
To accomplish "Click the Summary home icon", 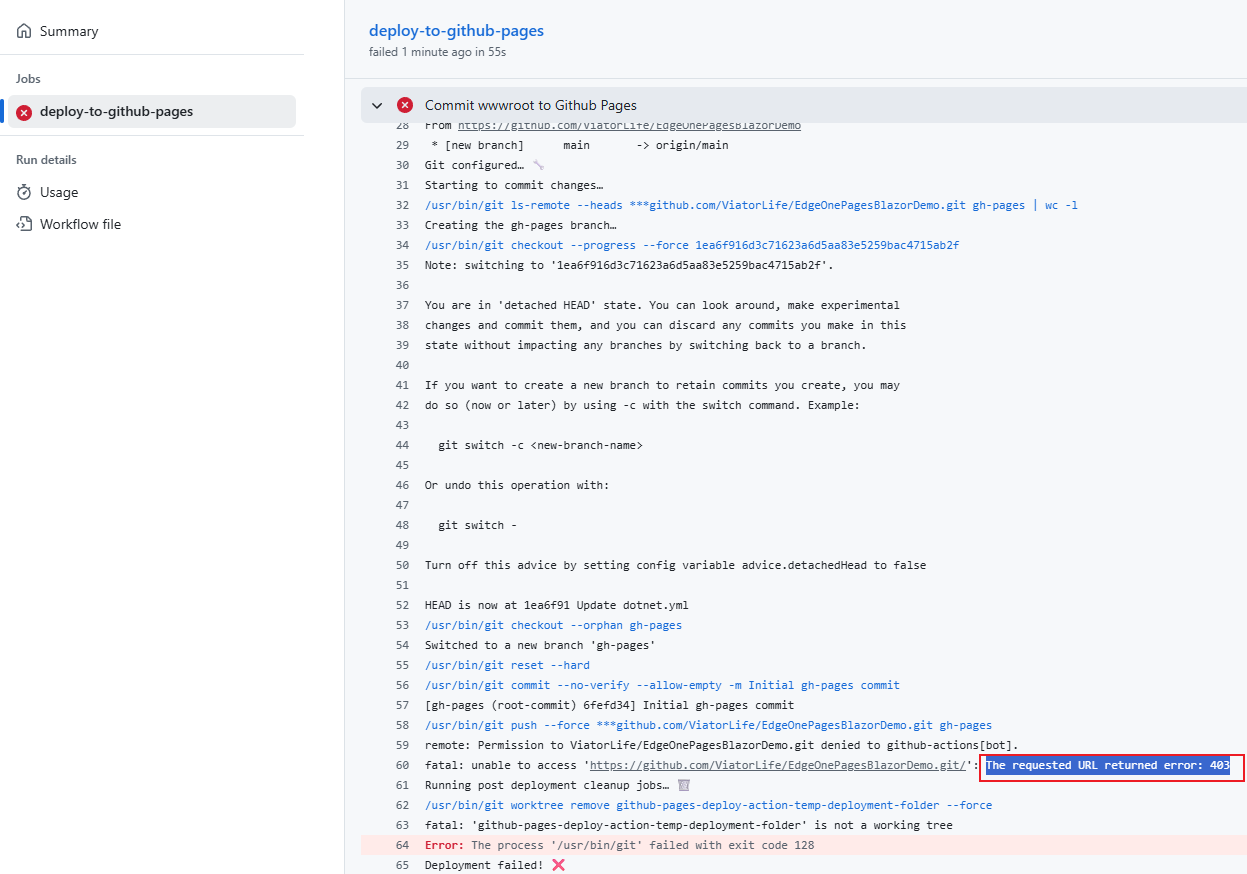I will tap(24, 31).
